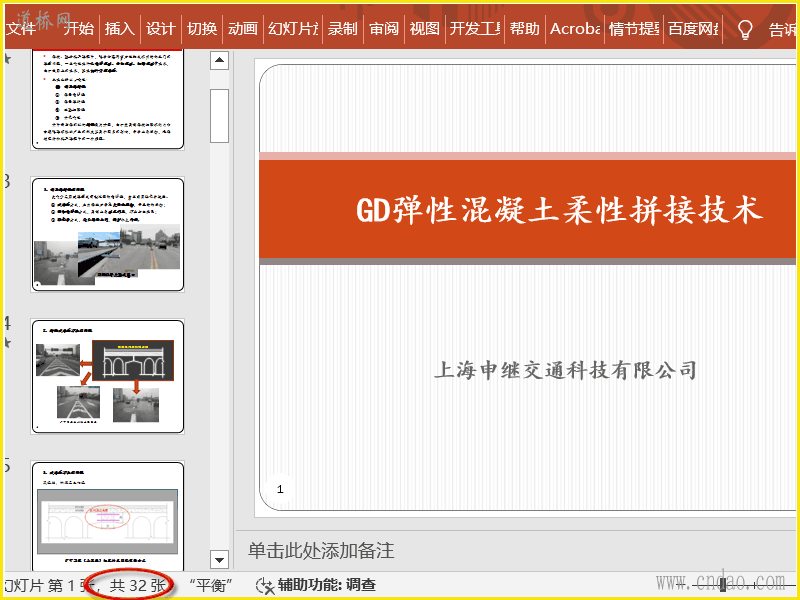Click the title text GD弹性混凝土柔性拼接技术
Viewport: 800px width, 600px height.
[x=560, y=210]
